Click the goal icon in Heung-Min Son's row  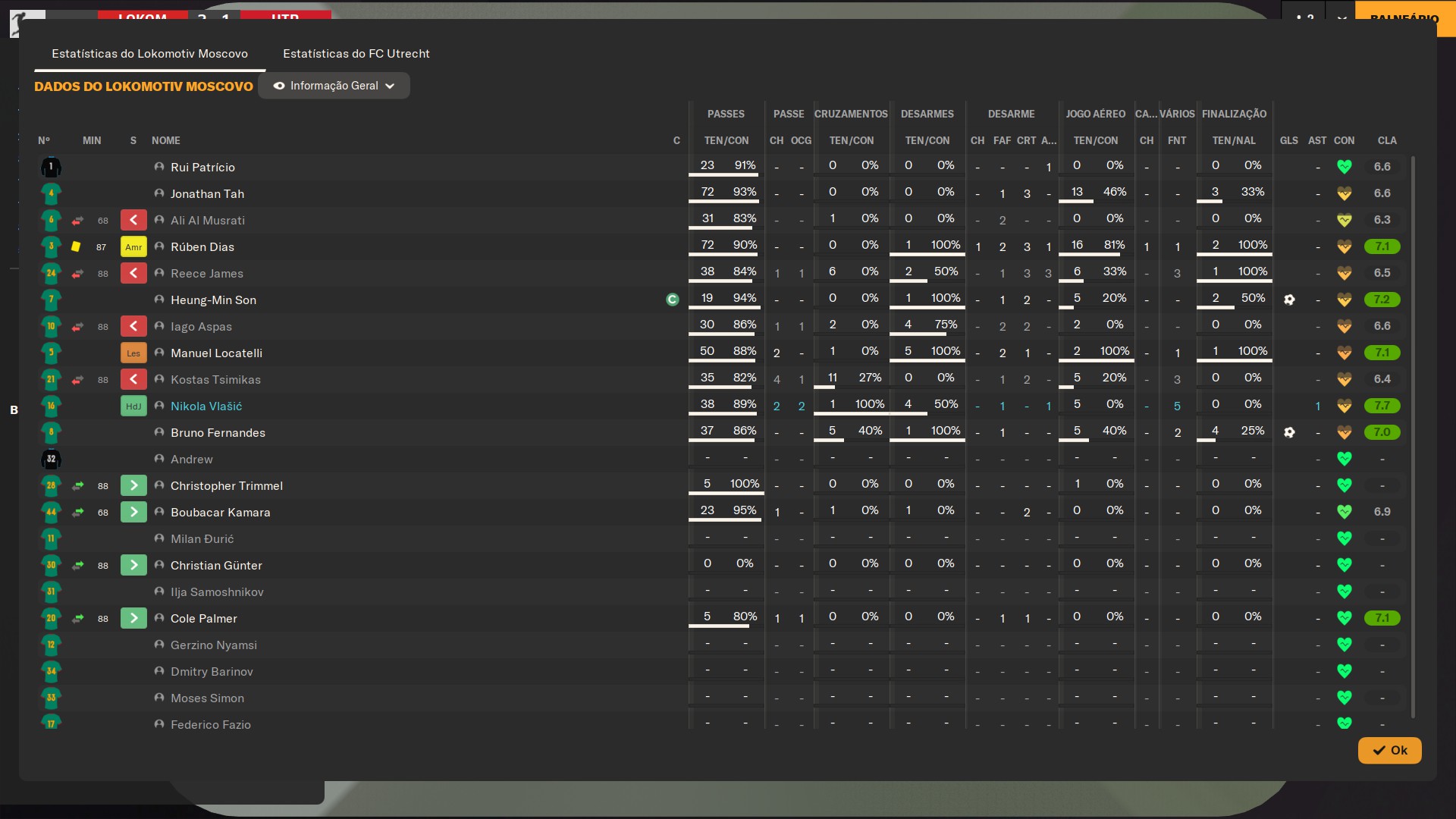click(1289, 300)
